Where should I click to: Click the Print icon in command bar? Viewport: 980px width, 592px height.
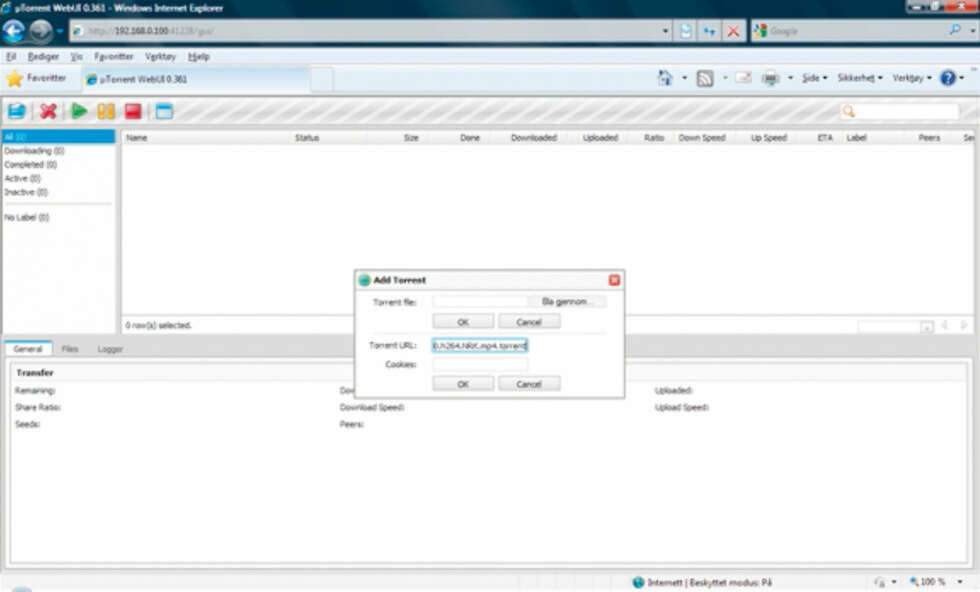771,78
